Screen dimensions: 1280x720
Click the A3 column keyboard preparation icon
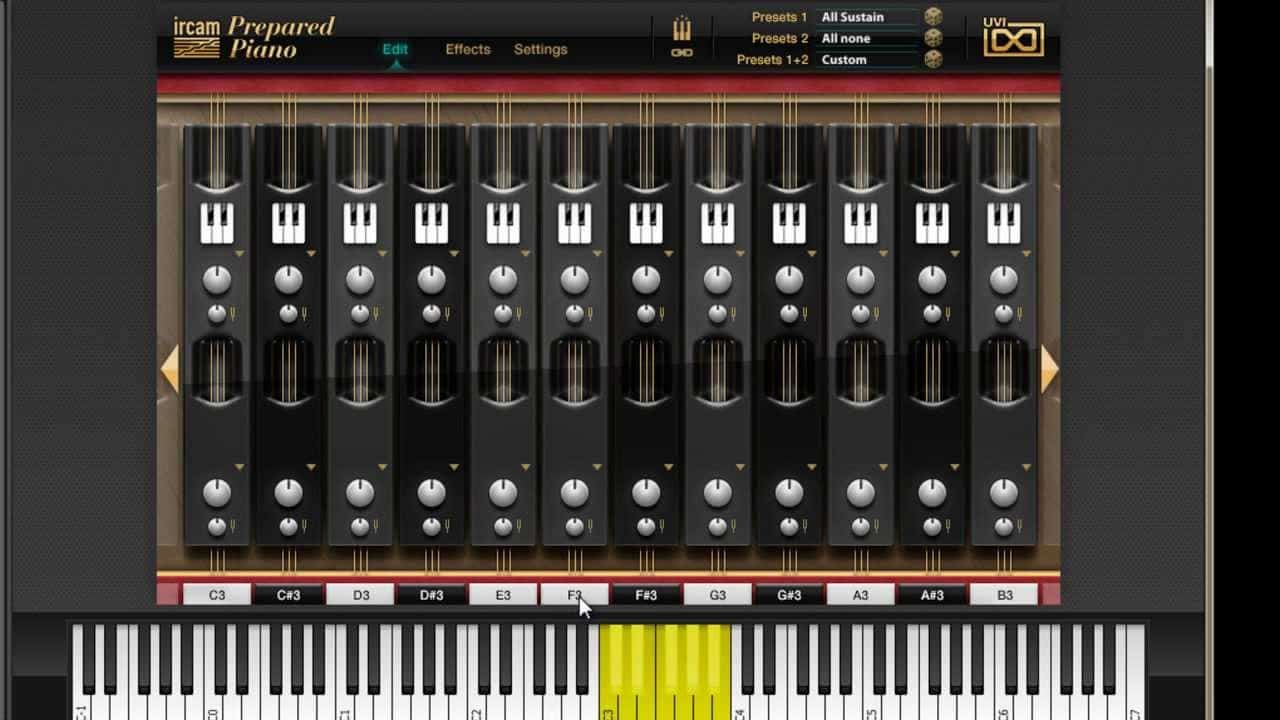pyautogui.click(x=861, y=224)
